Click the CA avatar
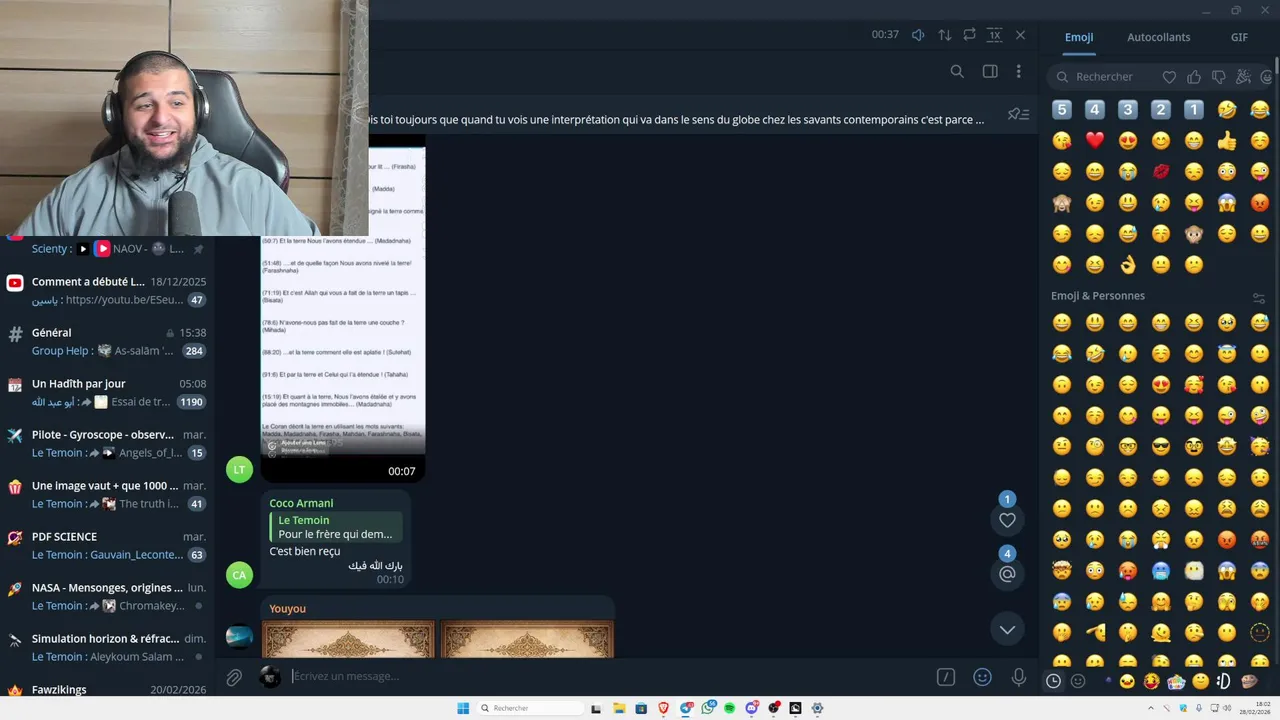This screenshot has width=1280, height=720. pyautogui.click(x=239, y=575)
